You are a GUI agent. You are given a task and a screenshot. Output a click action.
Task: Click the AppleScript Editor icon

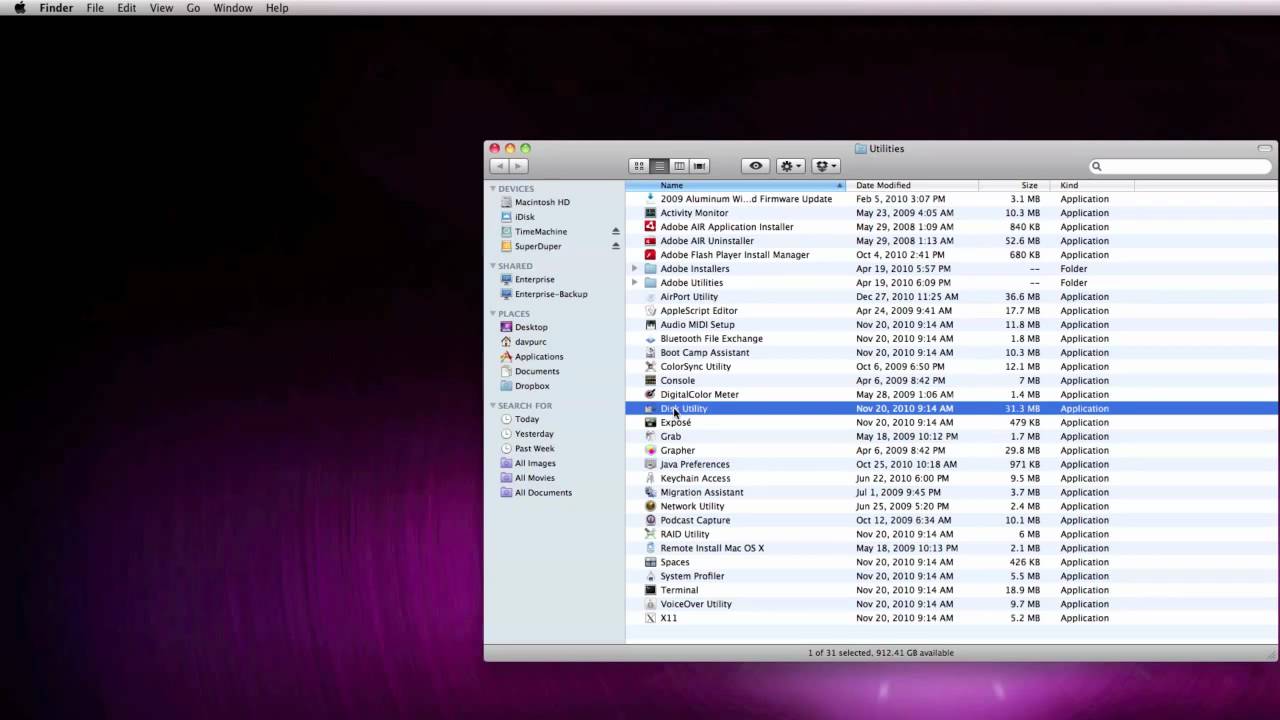coord(651,311)
